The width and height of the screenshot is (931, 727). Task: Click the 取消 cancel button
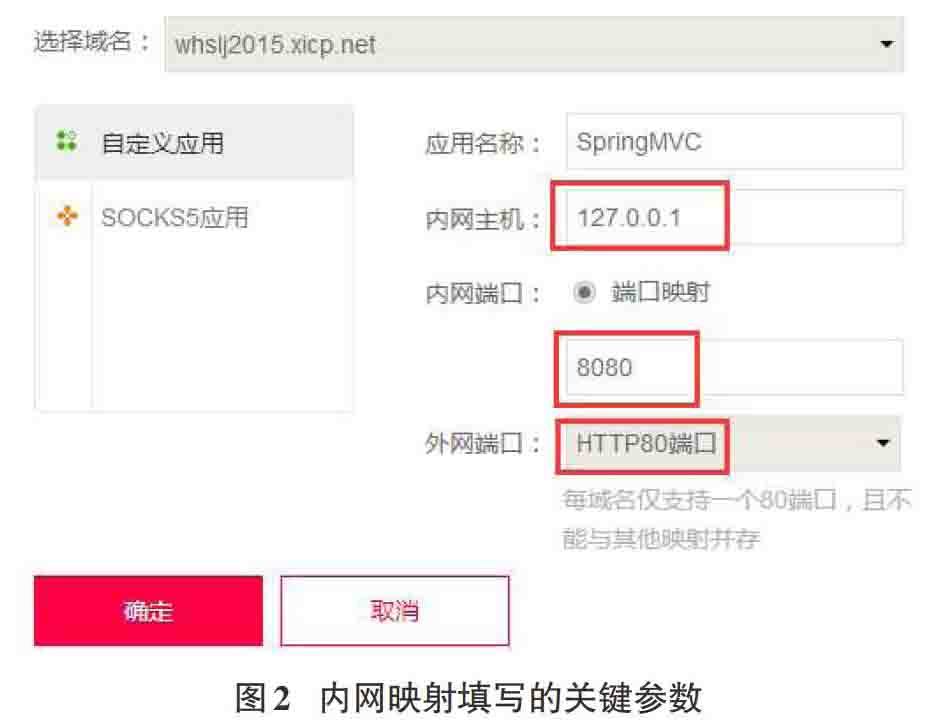click(395, 611)
